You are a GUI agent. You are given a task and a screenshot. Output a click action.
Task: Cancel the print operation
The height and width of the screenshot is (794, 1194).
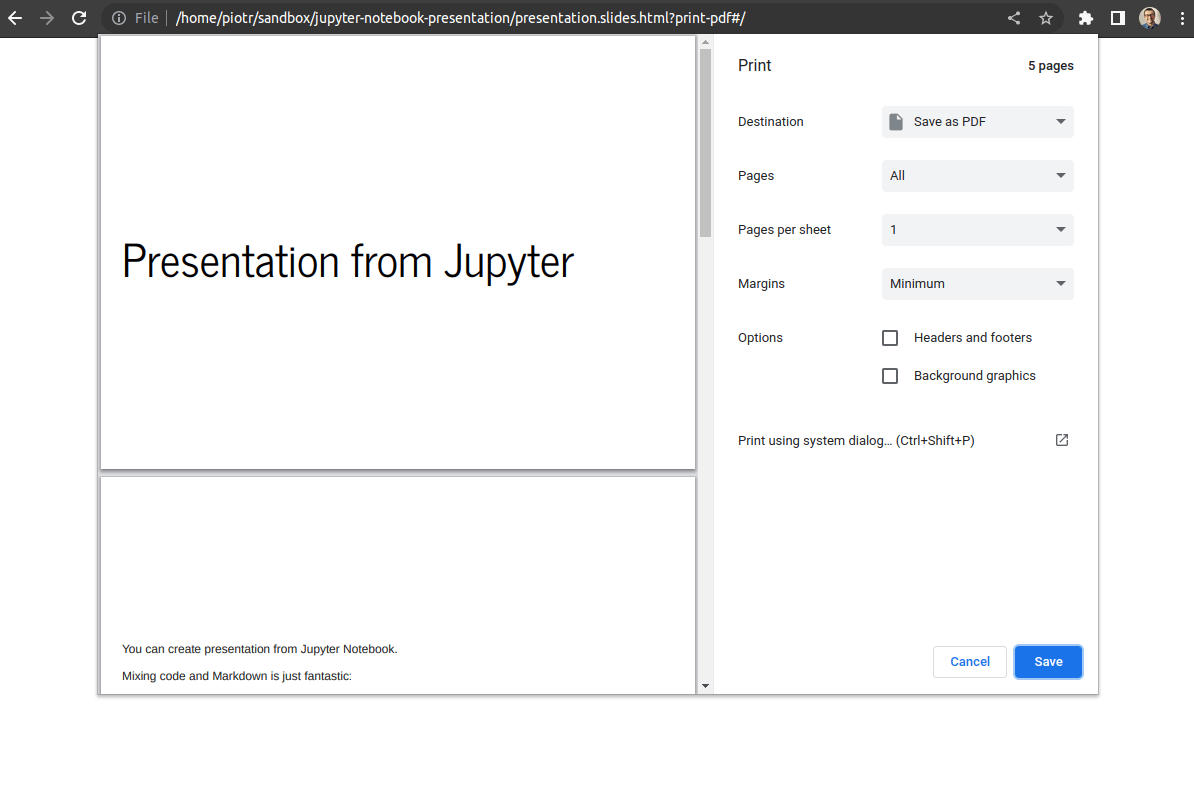coord(969,661)
